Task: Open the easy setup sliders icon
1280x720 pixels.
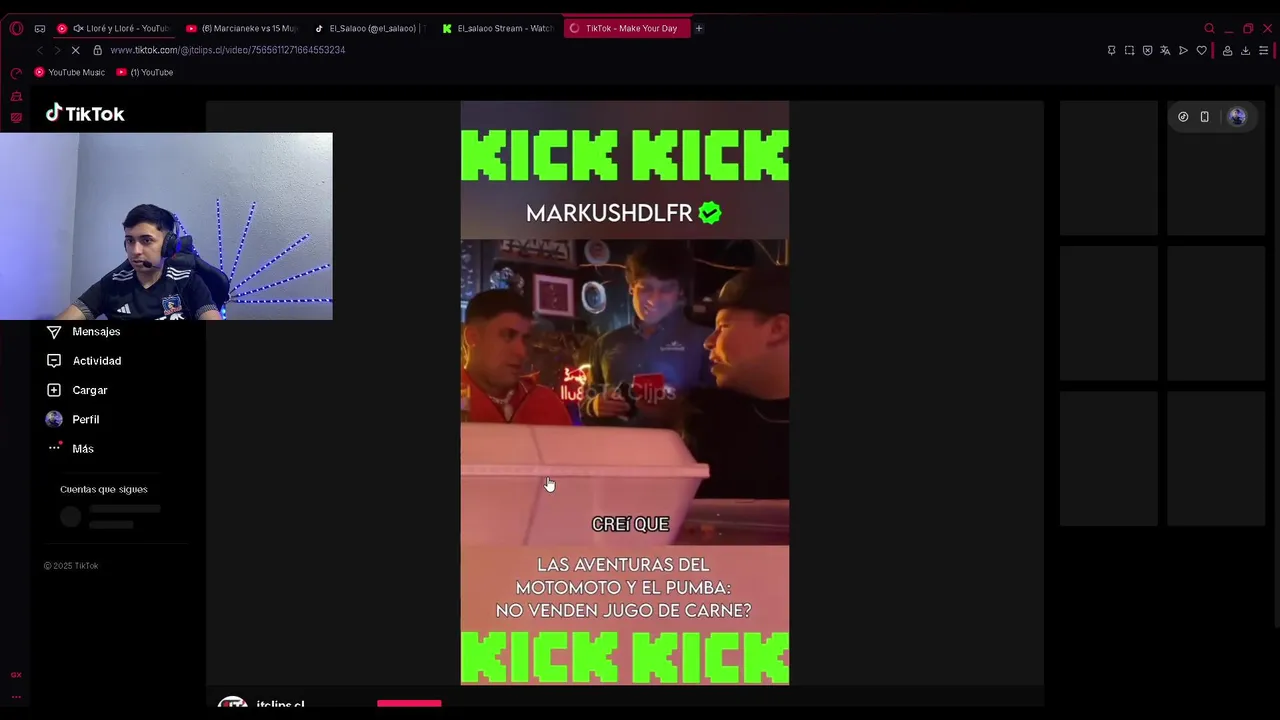Action: pyautogui.click(x=1263, y=50)
